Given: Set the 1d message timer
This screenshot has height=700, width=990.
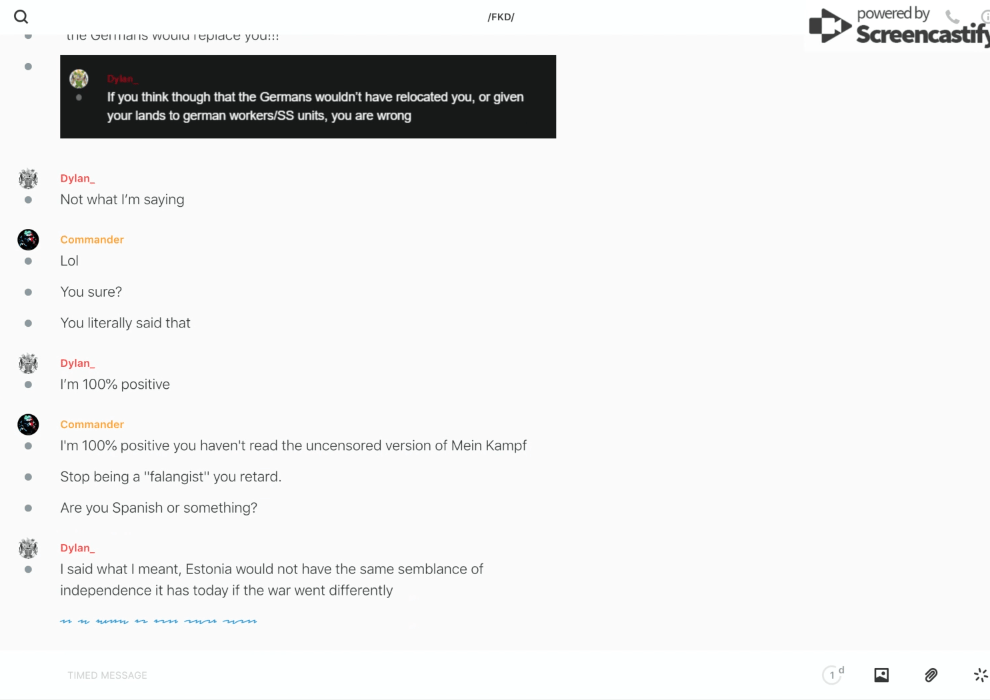Looking at the screenshot, I should [833, 675].
